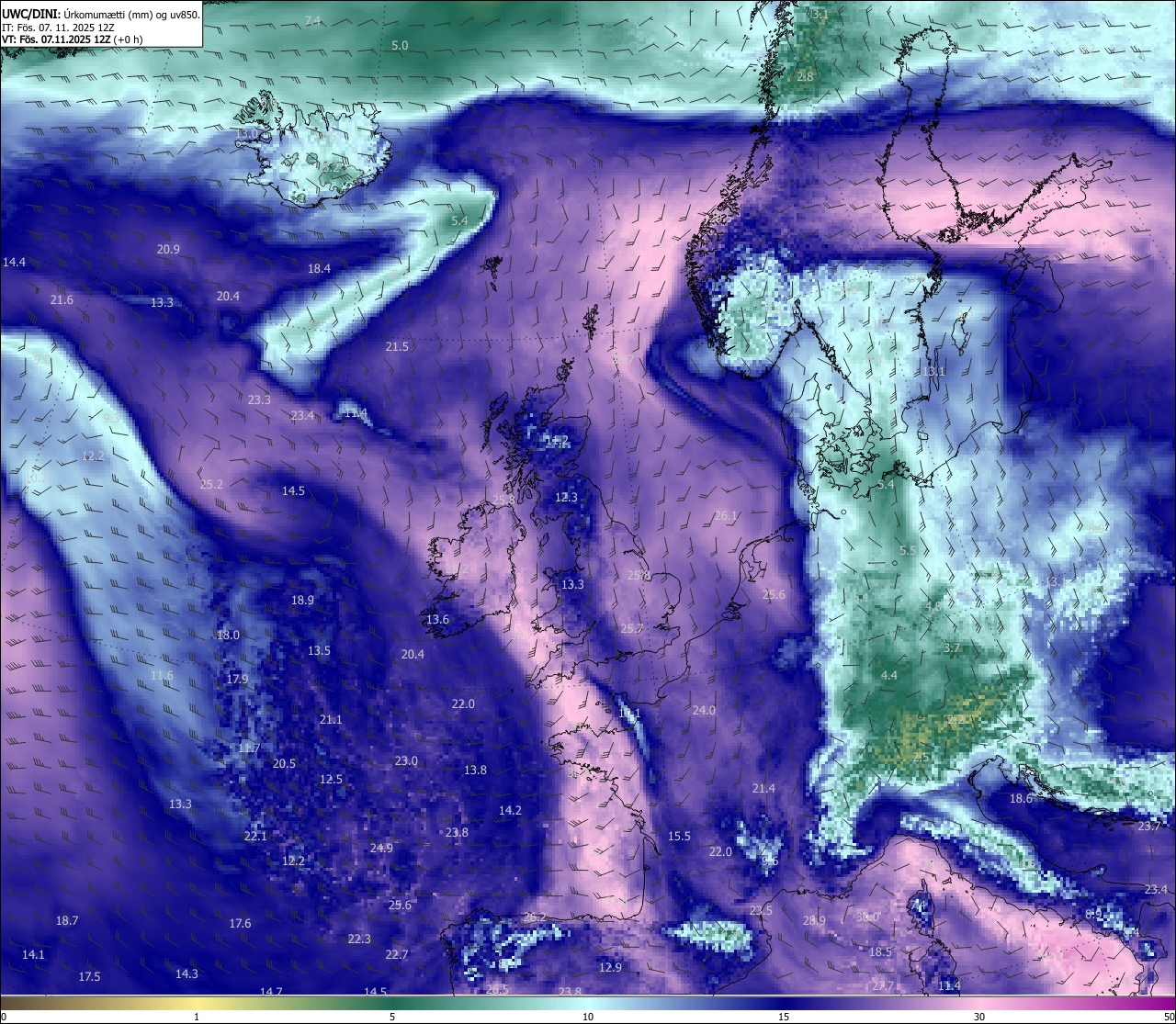This screenshot has height=1024, width=1176.
Task: Select the VT: Fös. 07.11.2025 12Z (+0 h) line
Action: tap(73, 39)
